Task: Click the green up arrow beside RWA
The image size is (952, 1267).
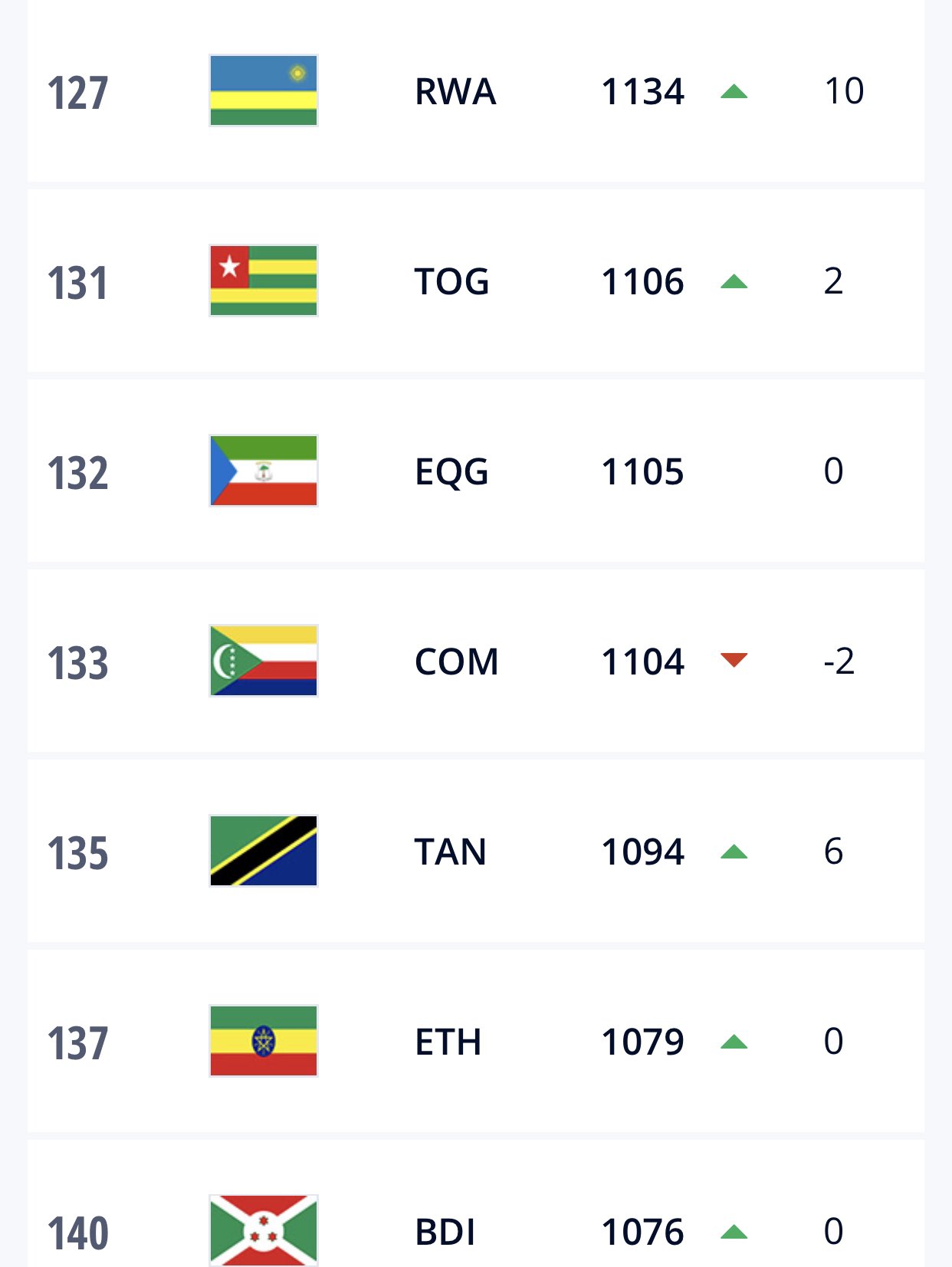Action: (734, 92)
